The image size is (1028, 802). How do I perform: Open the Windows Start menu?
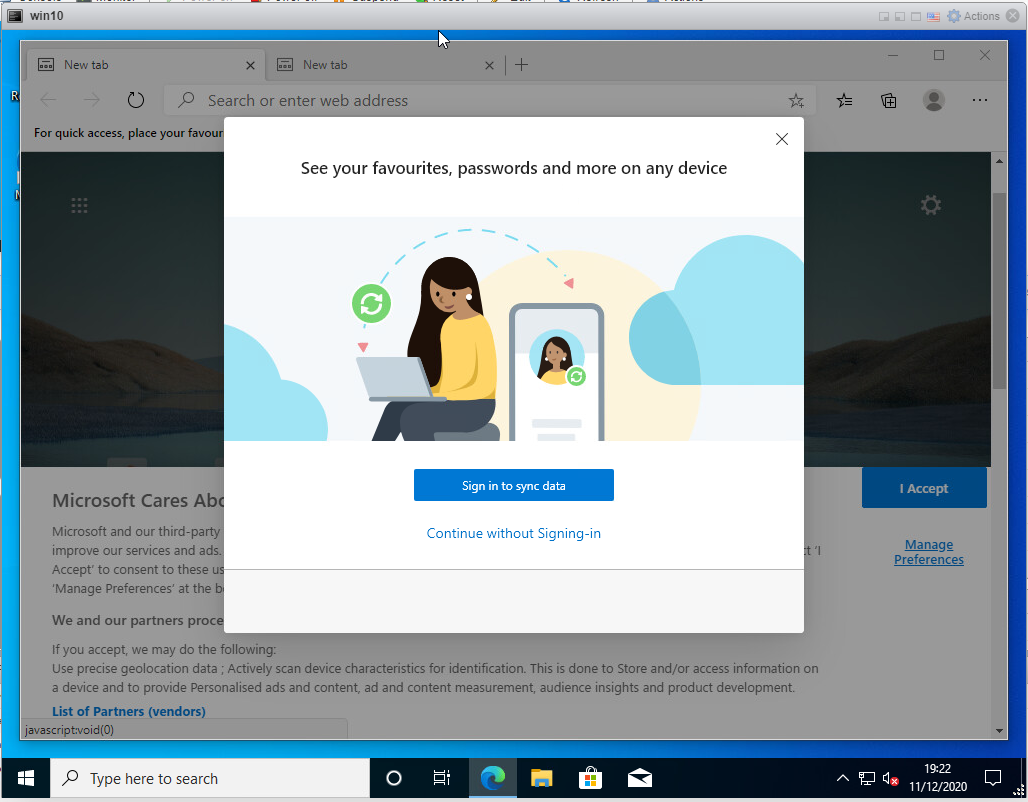[26, 778]
